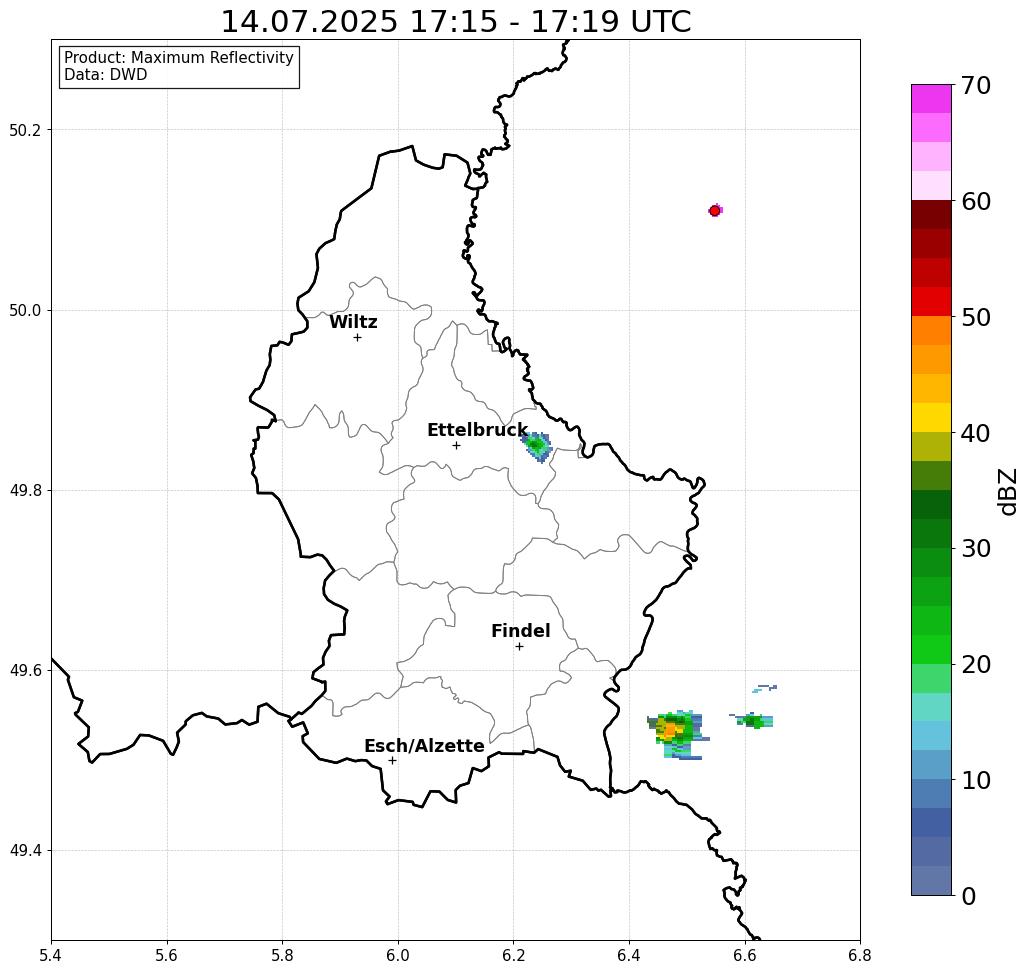1029x973 pixels.
Task: Click the dBZ colorbar unit label
Action: pos(1007,491)
